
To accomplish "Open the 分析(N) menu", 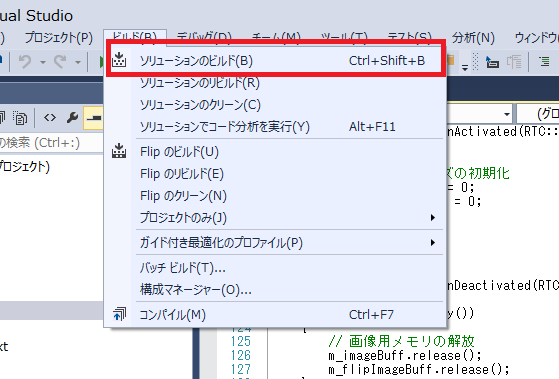I will pos(473,37).
